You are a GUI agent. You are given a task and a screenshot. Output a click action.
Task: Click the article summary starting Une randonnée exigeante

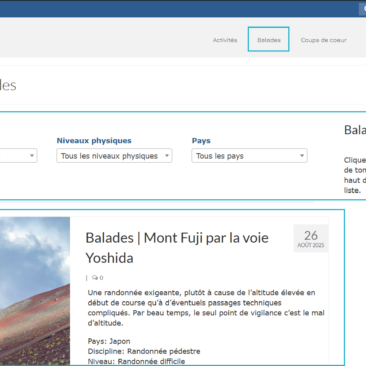coord(206,308)
